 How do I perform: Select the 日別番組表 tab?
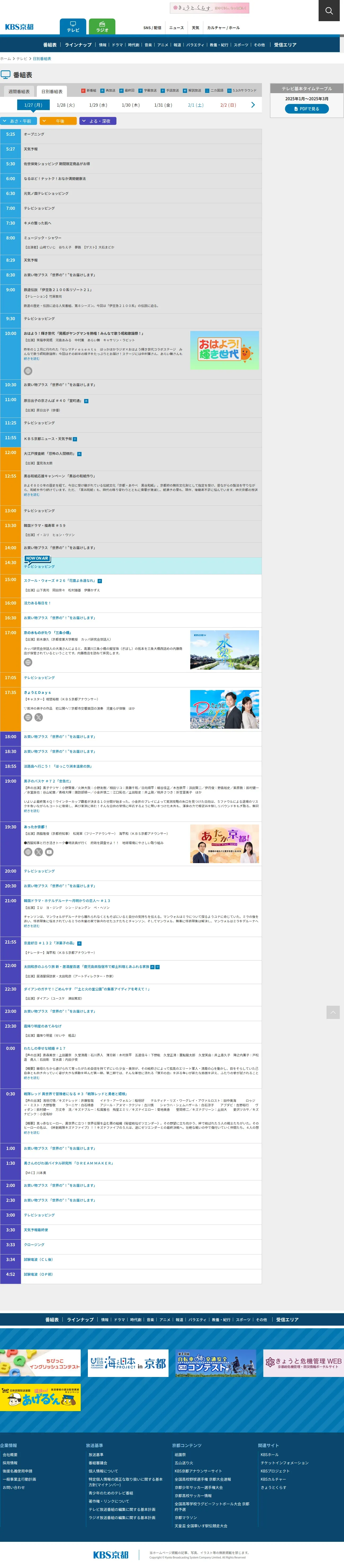(52, 91)
